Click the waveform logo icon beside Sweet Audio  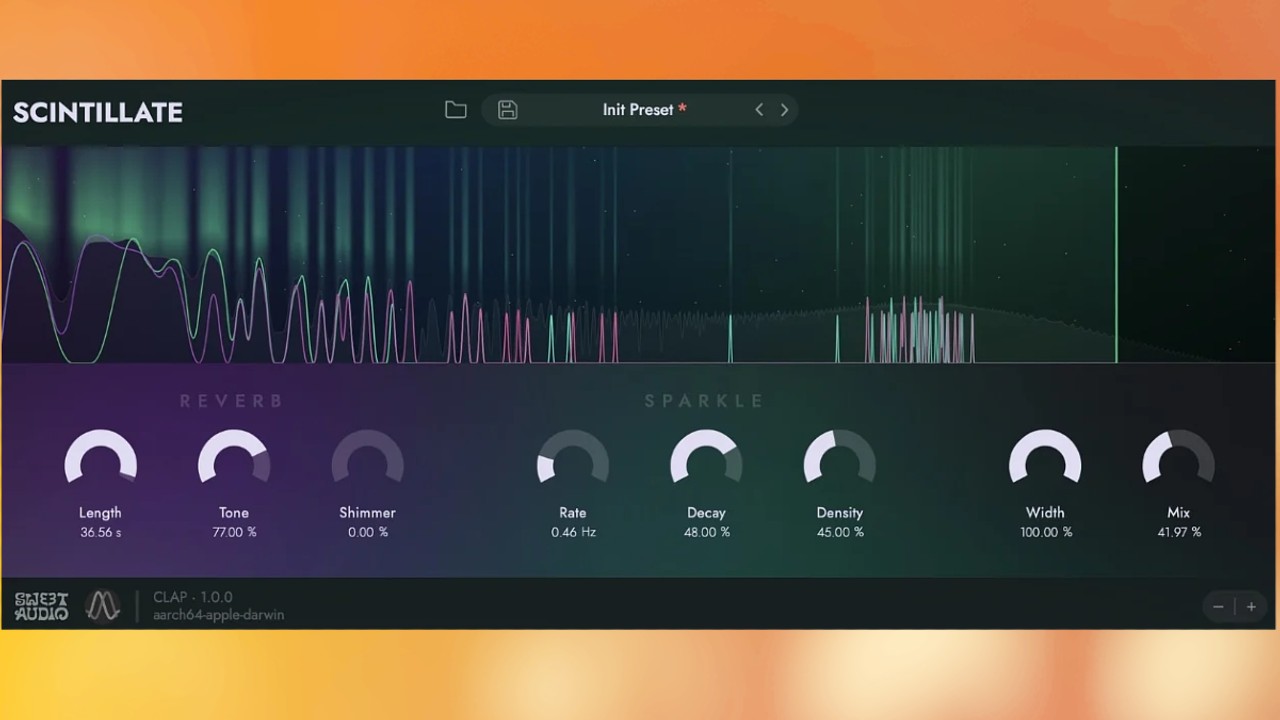(103, 606)
